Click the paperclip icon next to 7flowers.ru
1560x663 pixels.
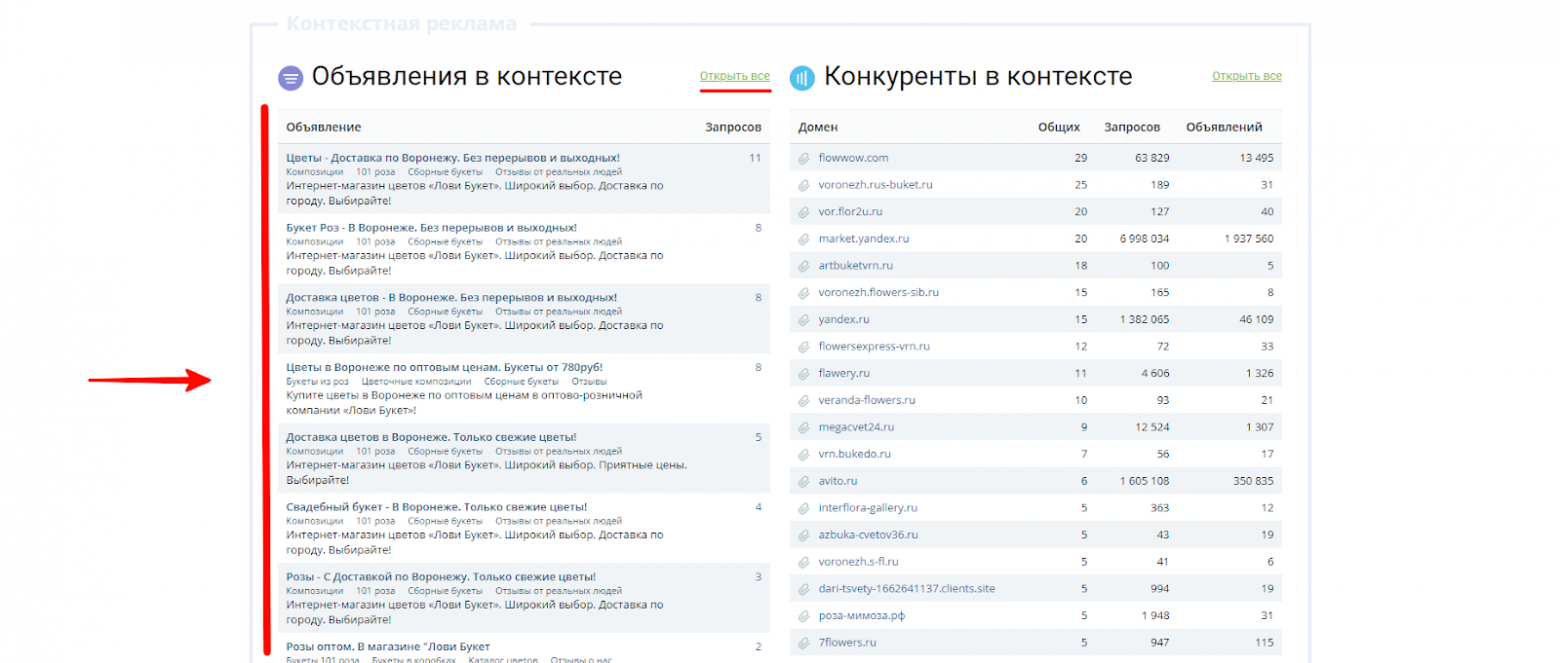click(803, 643)
